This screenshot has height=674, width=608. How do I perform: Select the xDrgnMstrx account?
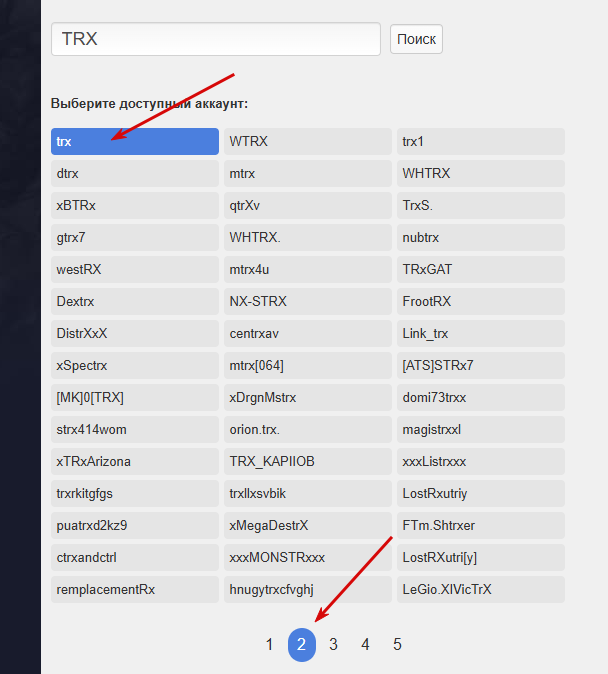point(308,398)
